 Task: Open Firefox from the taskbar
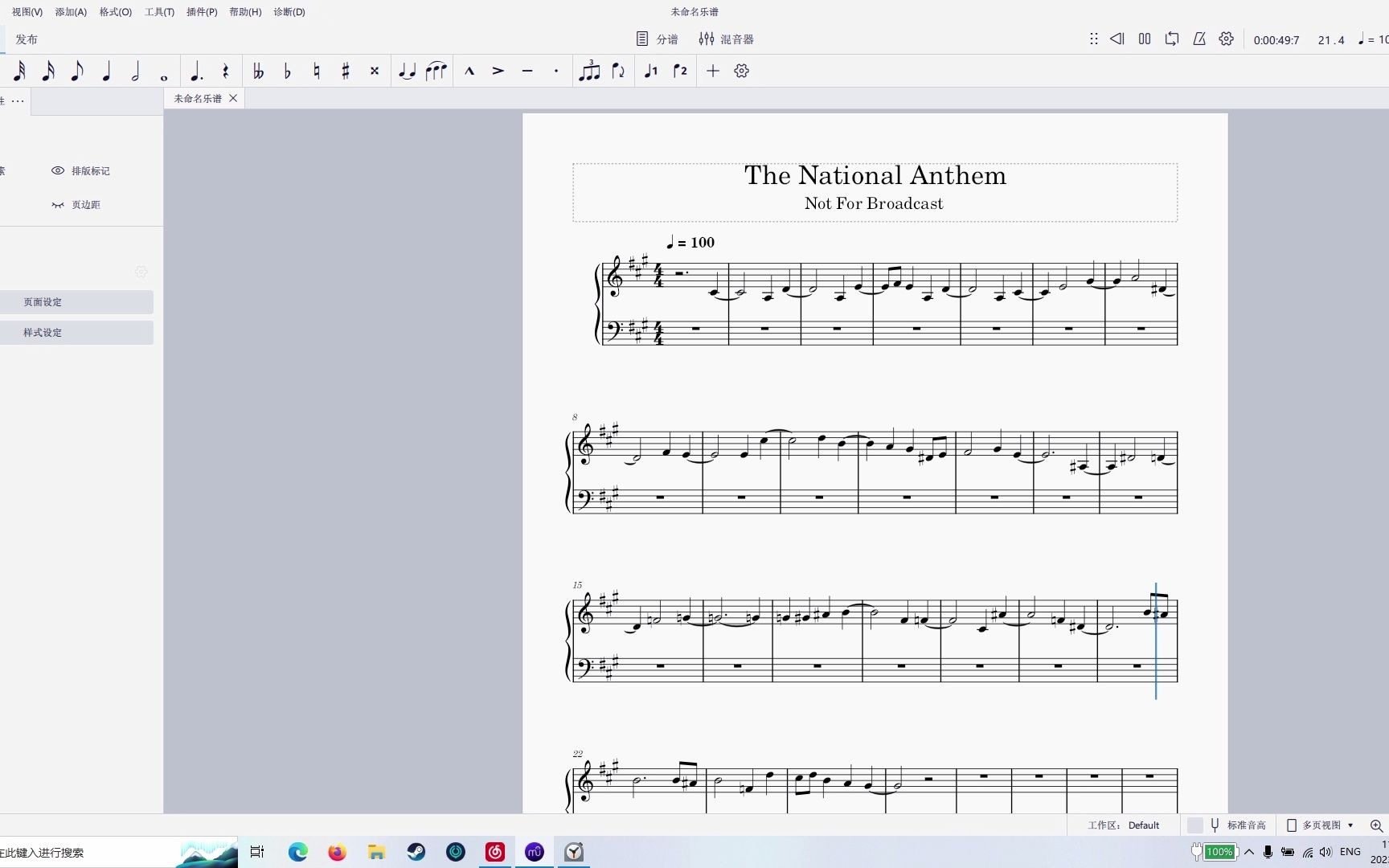tap(338, 852)
